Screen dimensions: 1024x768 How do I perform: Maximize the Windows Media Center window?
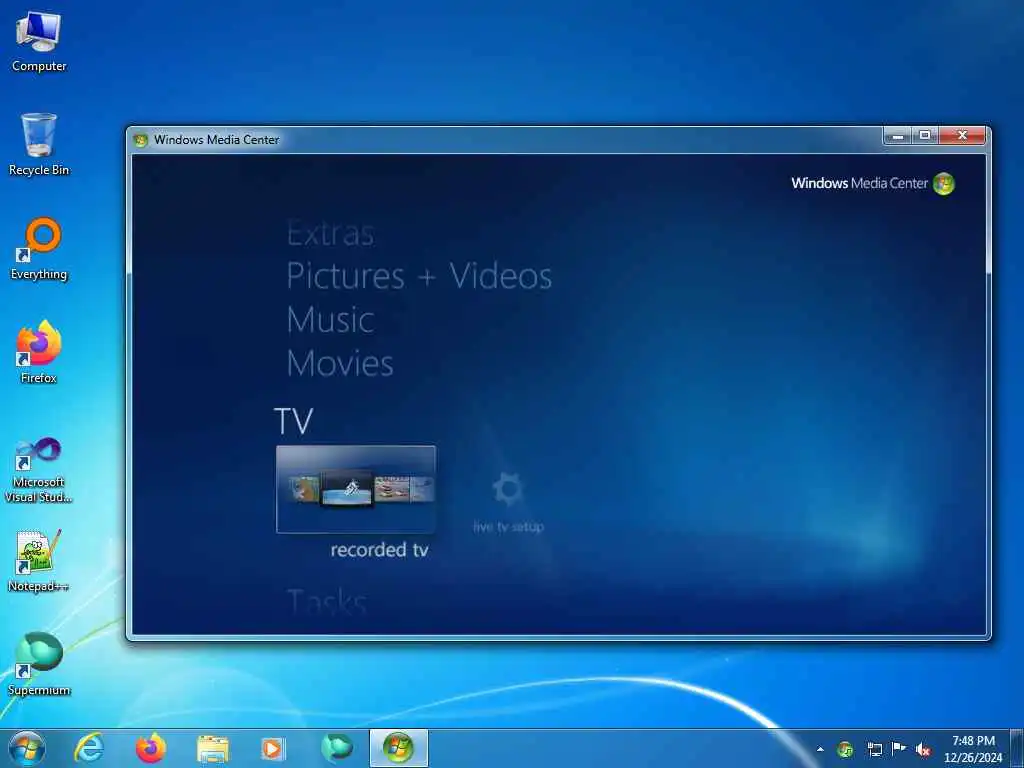point(925,136)
